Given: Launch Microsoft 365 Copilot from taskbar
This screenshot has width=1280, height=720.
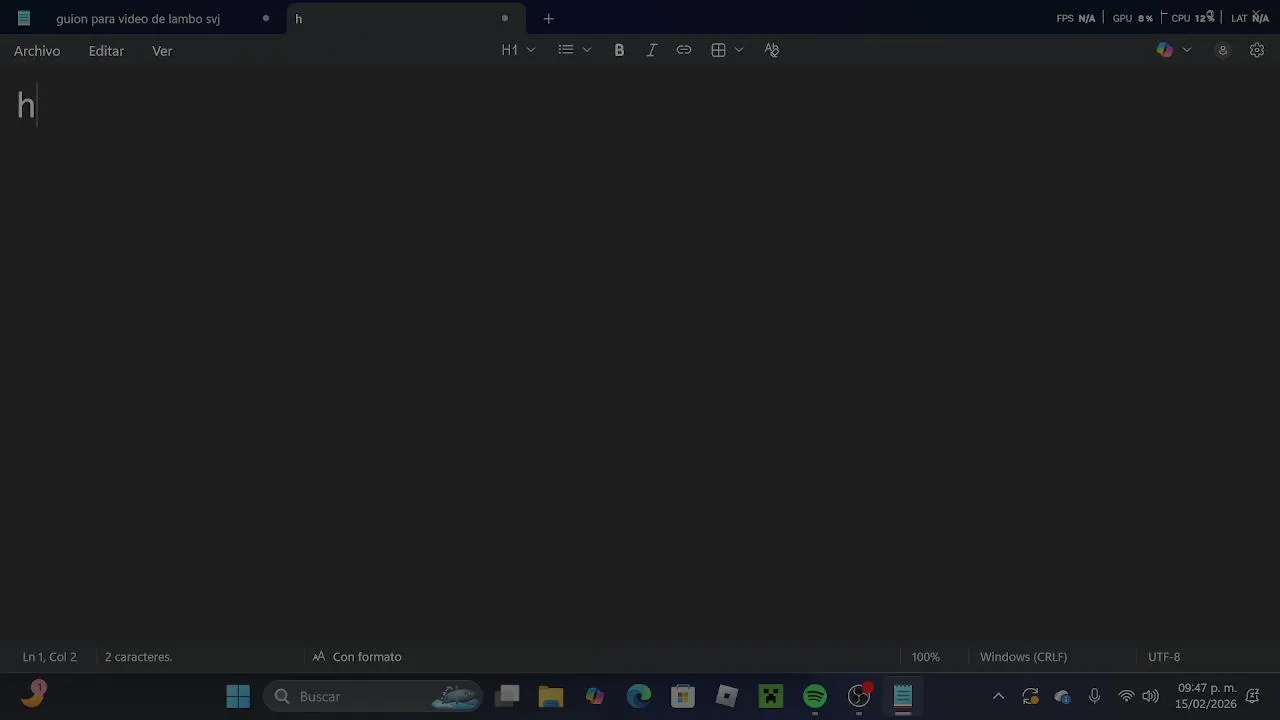Looking at the screenshot, I should click(x=595, y=696).
